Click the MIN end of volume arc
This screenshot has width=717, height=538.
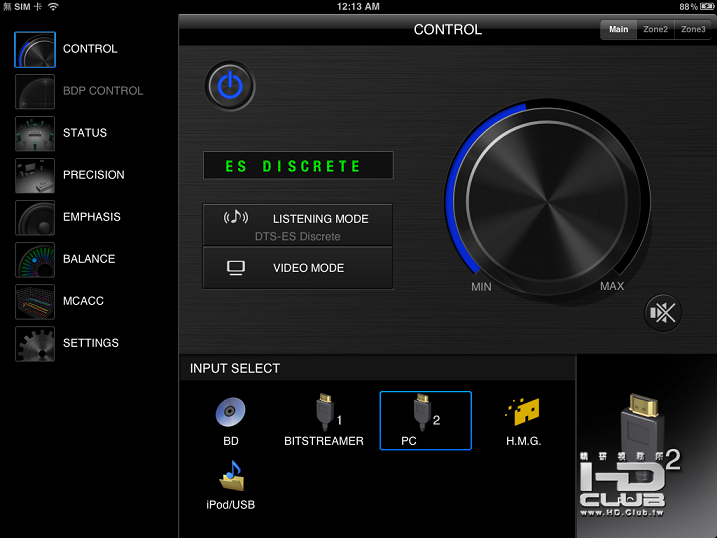(x=481, y=287)
